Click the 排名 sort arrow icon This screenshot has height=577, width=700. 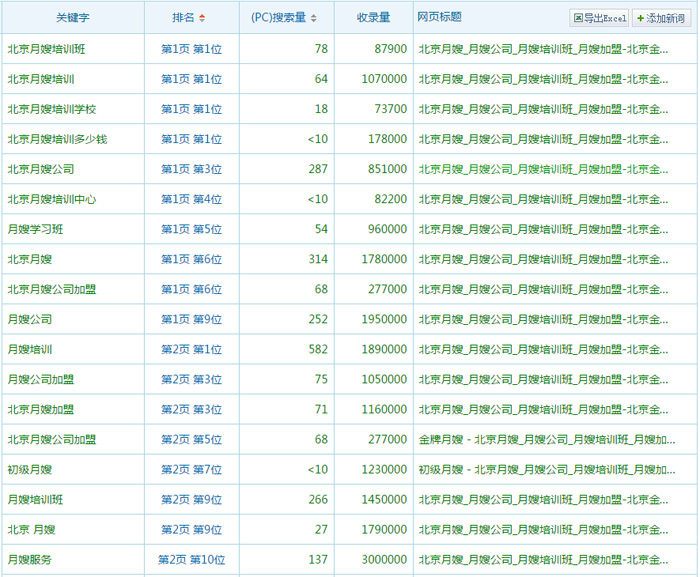coord(203,18)
